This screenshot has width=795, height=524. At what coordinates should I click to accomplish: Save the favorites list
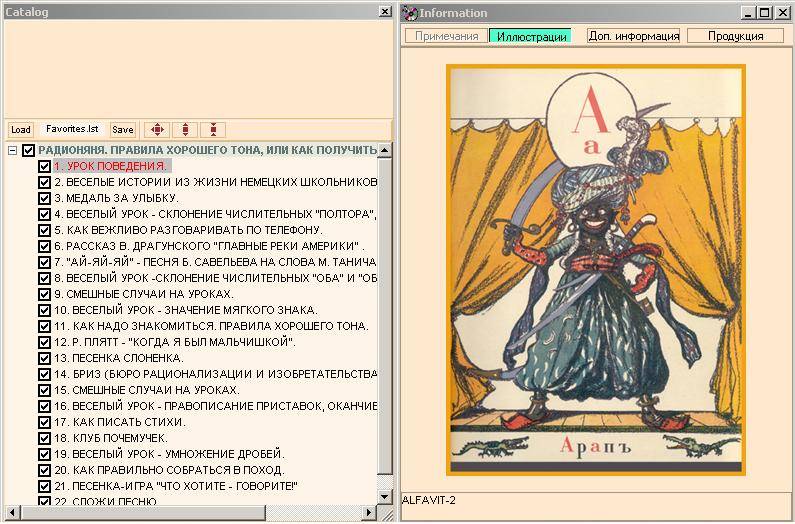tap(123, 130)
